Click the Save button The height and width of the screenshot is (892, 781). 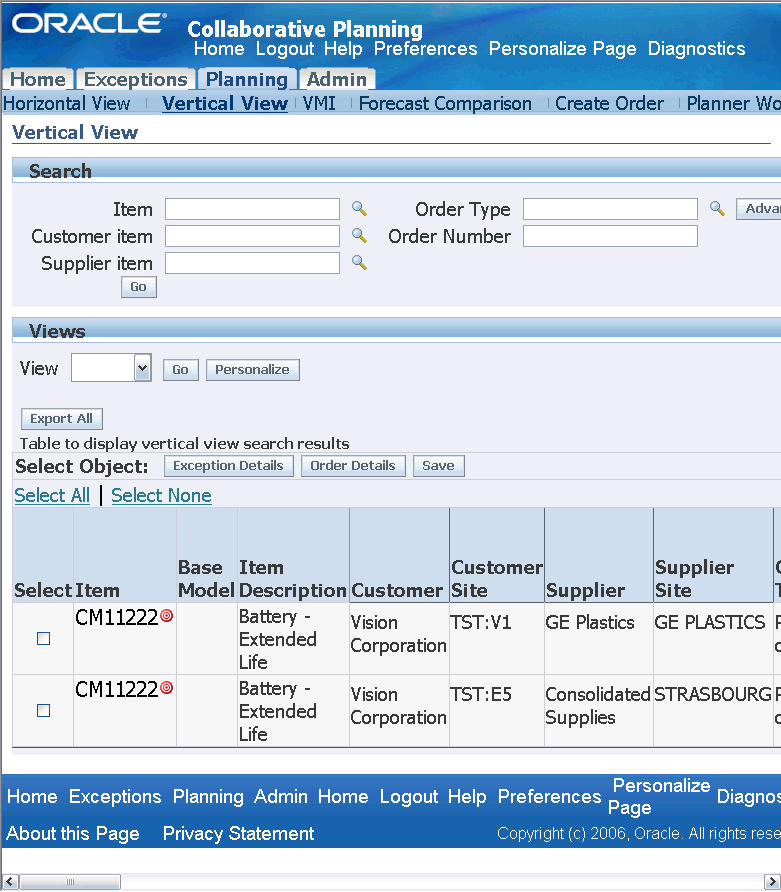tap(439, 466)
